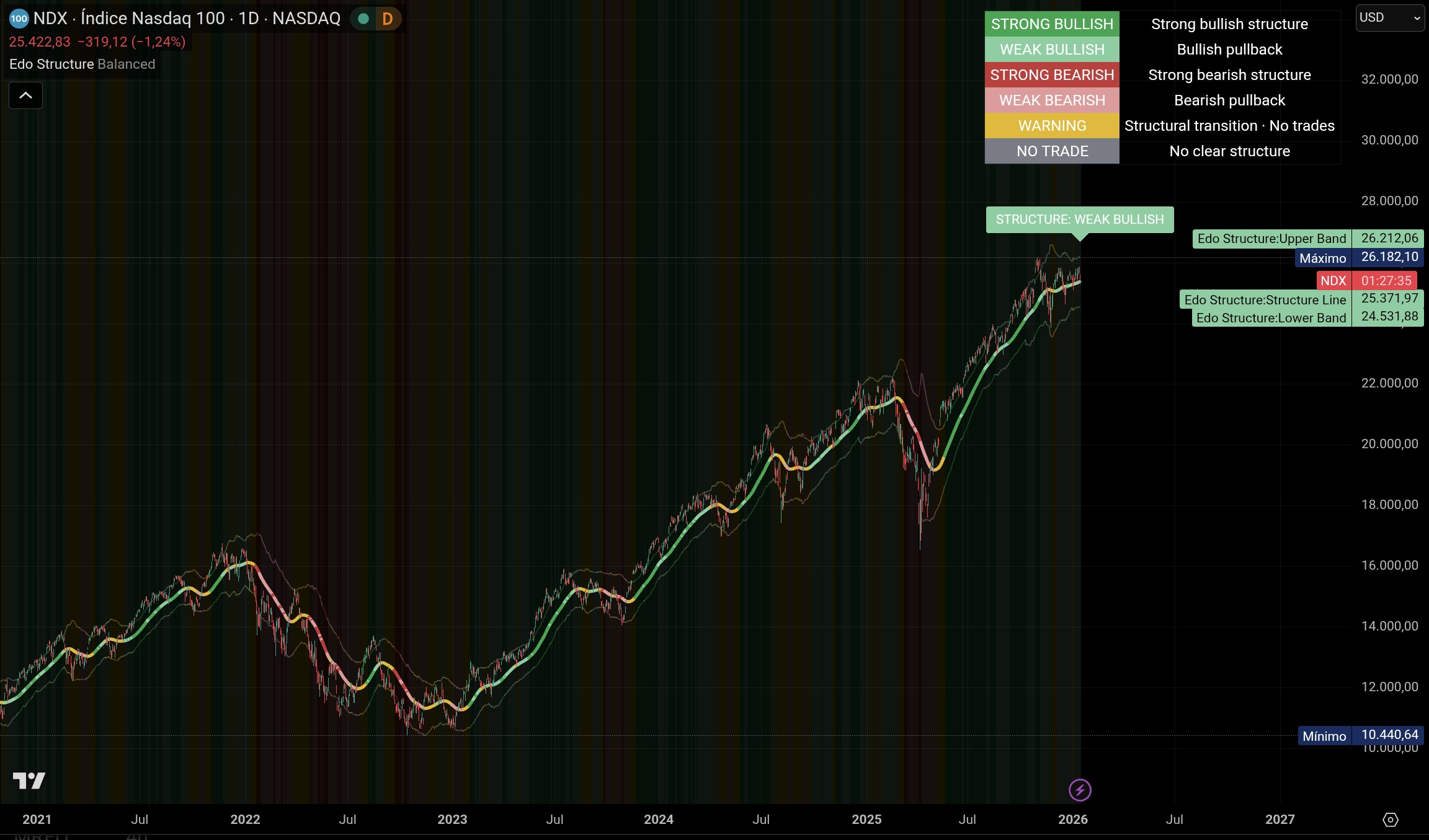1429x840 pixels.
Task: Click the 2024 marker on time axis
Action: point(659,820)
